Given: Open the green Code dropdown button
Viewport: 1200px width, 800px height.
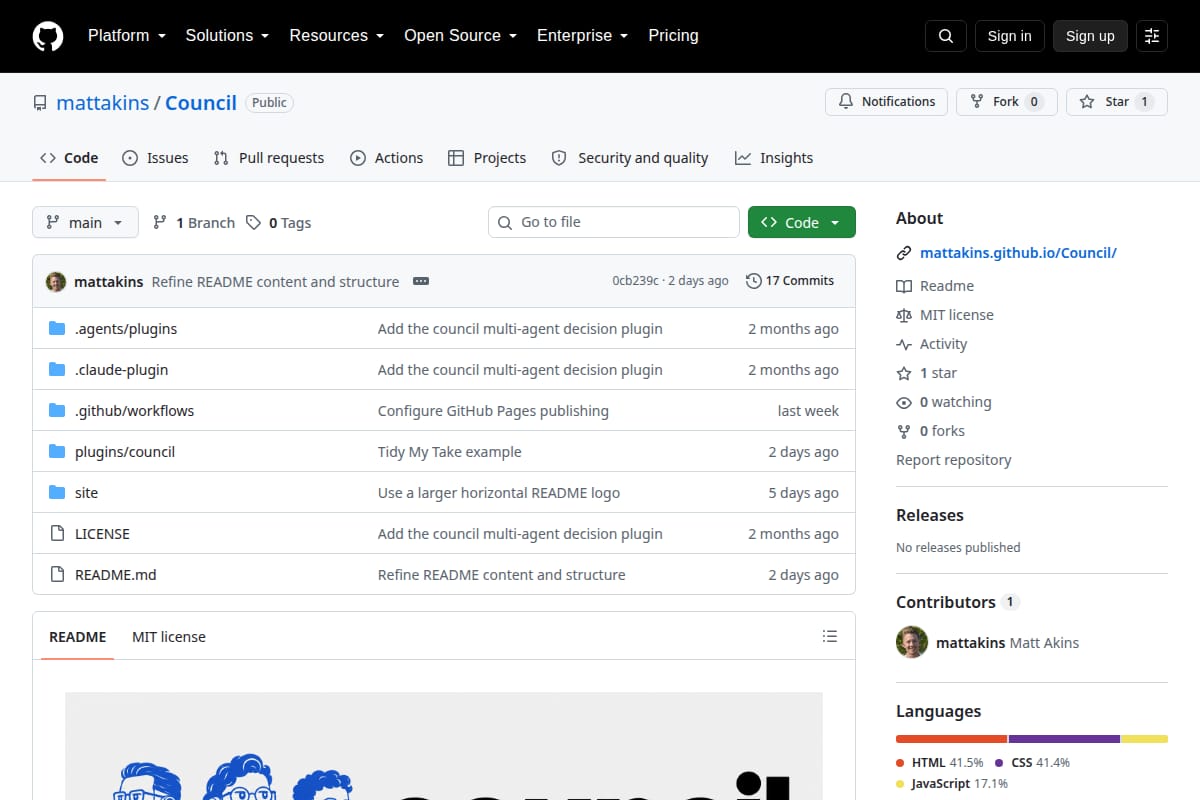Looking at the screenshot, I should click(x=802, y=222).
